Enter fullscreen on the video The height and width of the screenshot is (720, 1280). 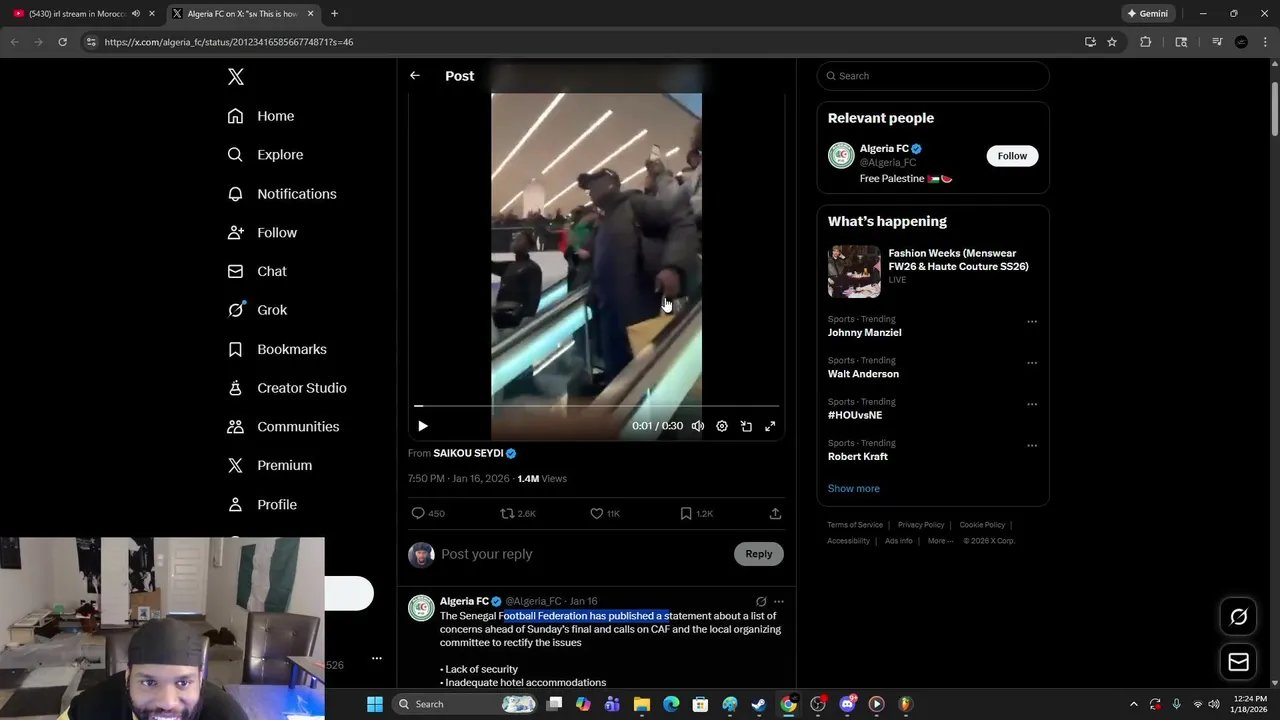click(770, 426)
